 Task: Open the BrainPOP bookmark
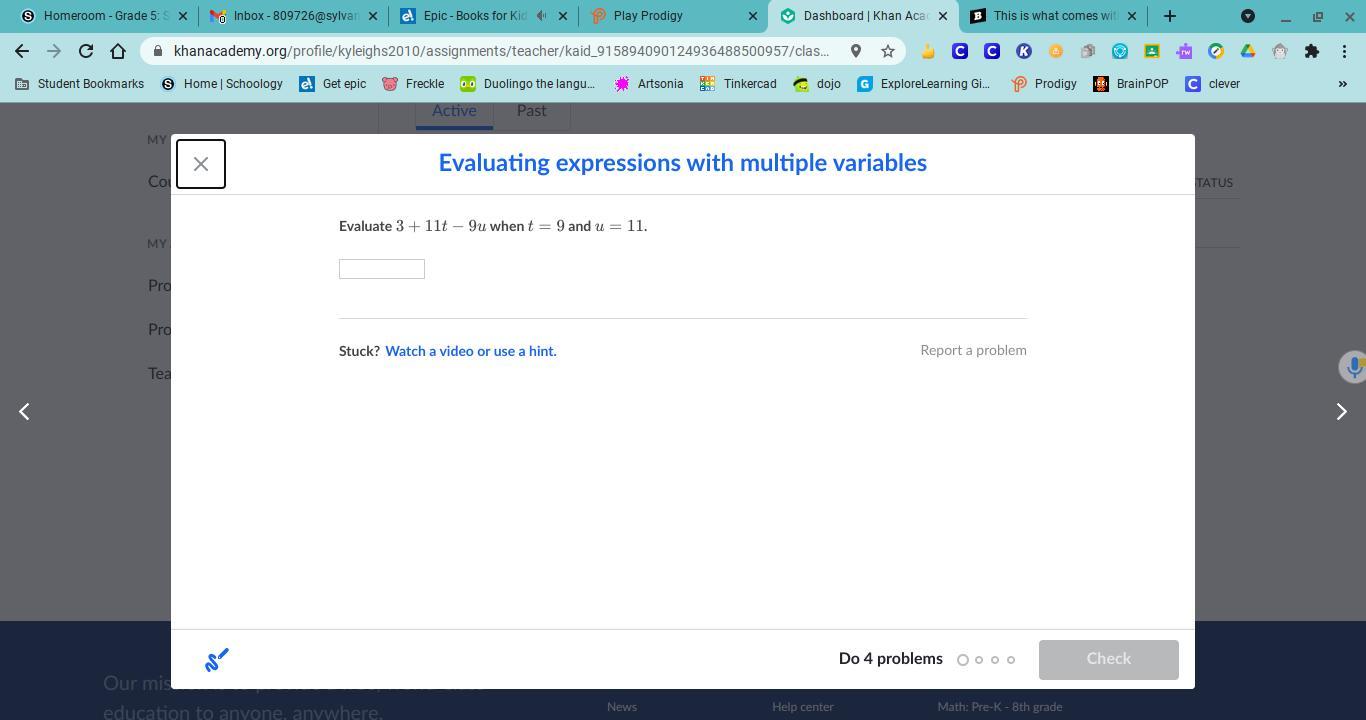[1131, 84]
